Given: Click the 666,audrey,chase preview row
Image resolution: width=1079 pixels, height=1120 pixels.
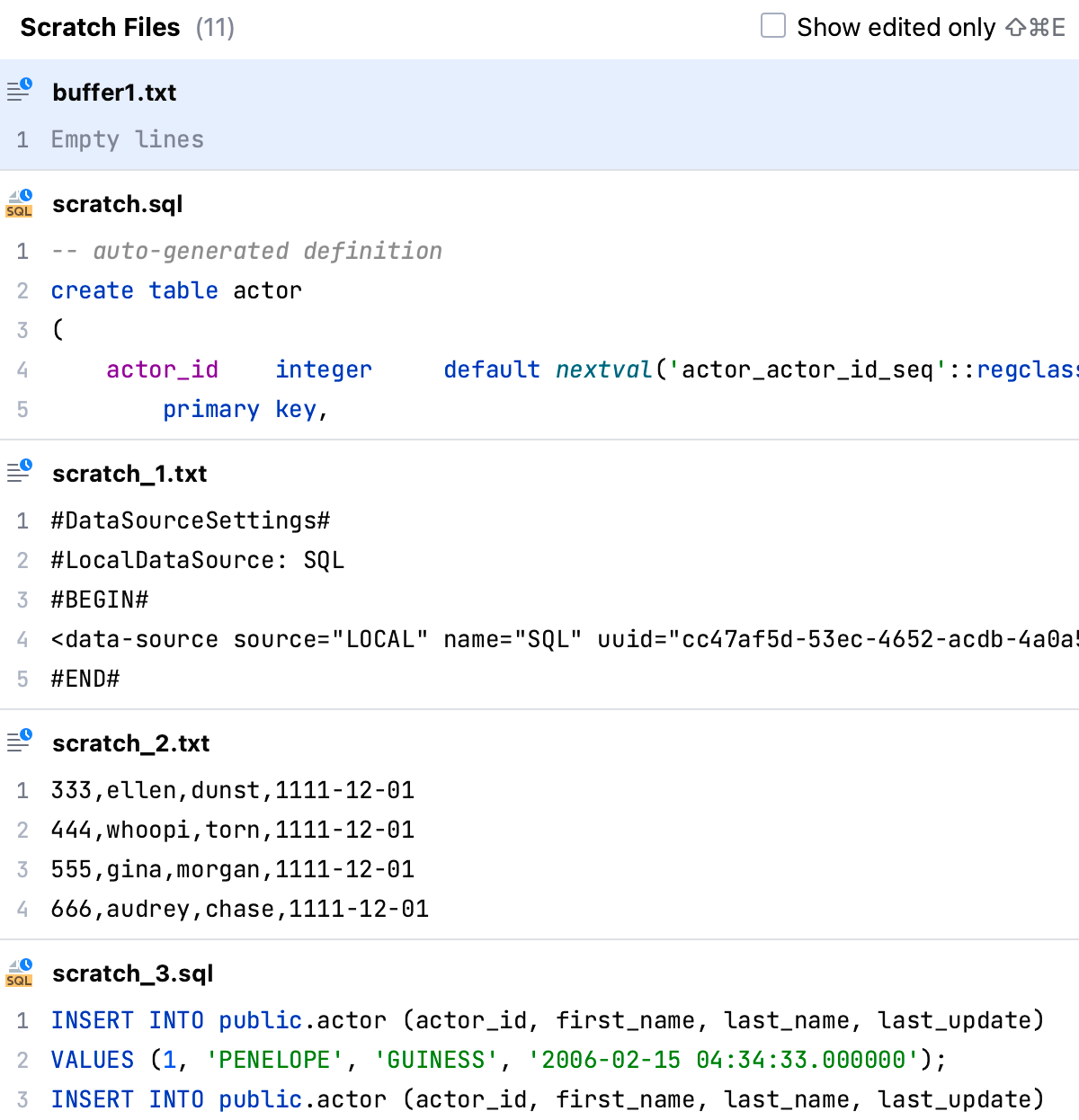Looking at the screenshot, I should (239, 909).
